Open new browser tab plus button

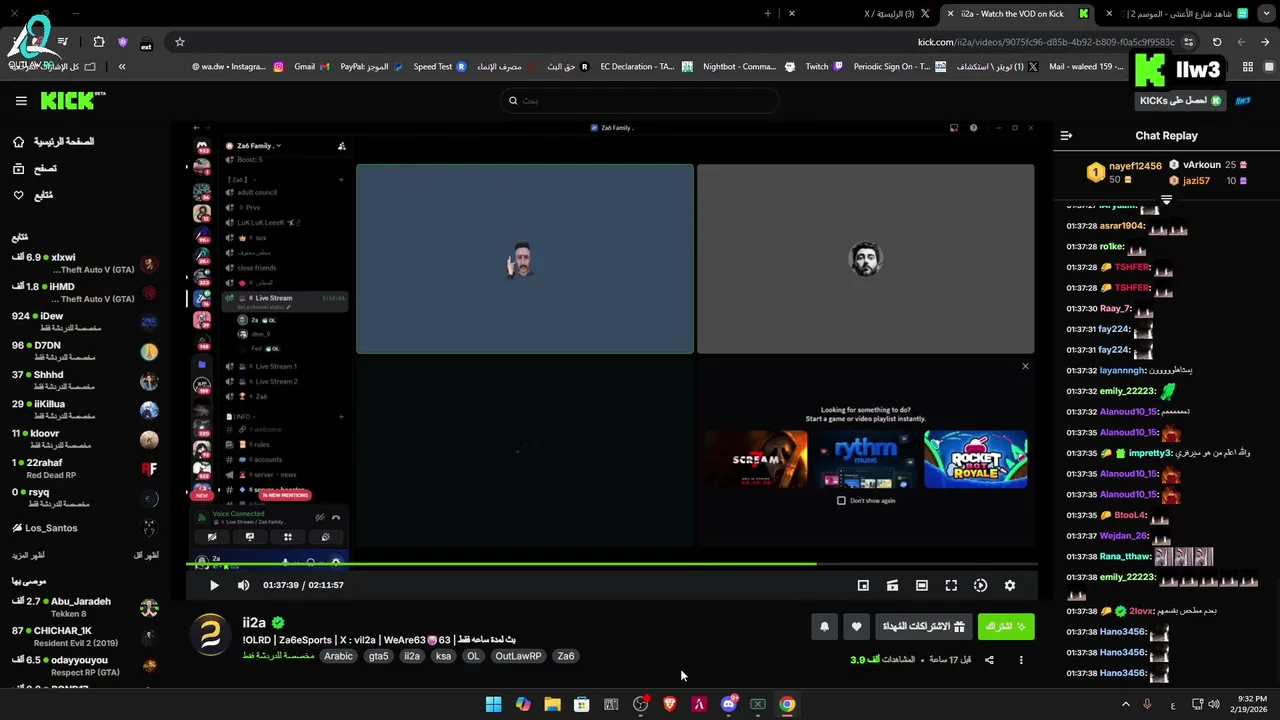tap(768, 14)
